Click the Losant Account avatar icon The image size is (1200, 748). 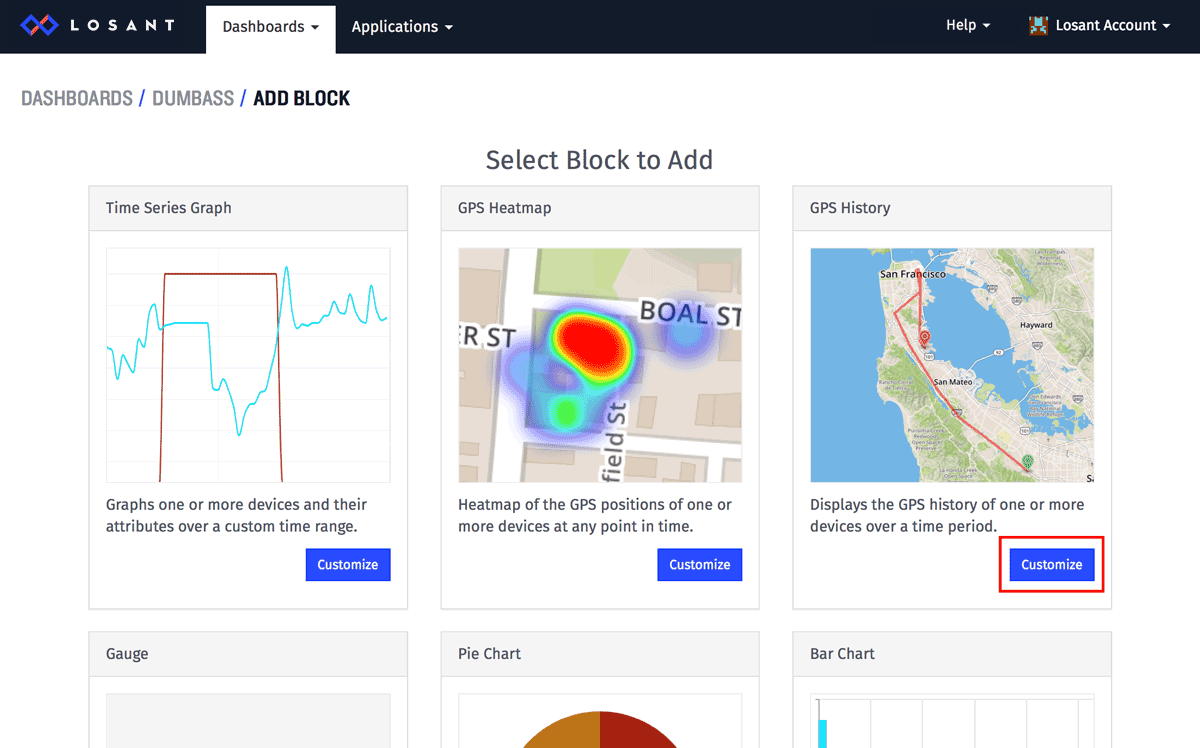(x=1038, y=26)
